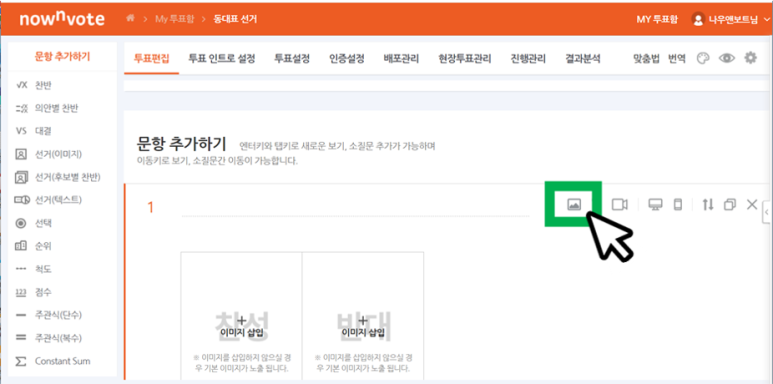The height and width of the screenshot is (384, 773).
Task: Click question 1 title input line
Action: pos(355,209)
